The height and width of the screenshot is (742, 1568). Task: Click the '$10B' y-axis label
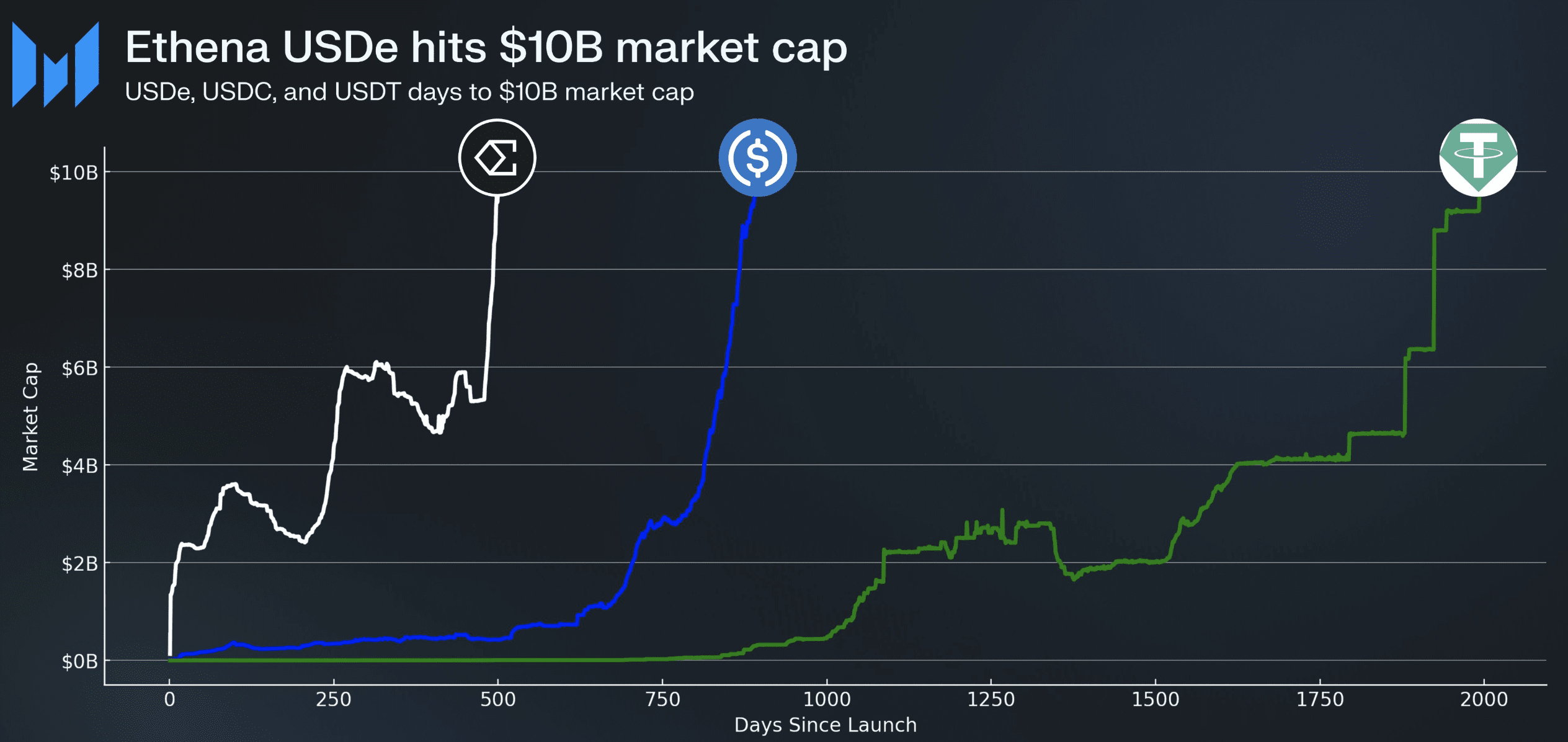coord(74,172)
